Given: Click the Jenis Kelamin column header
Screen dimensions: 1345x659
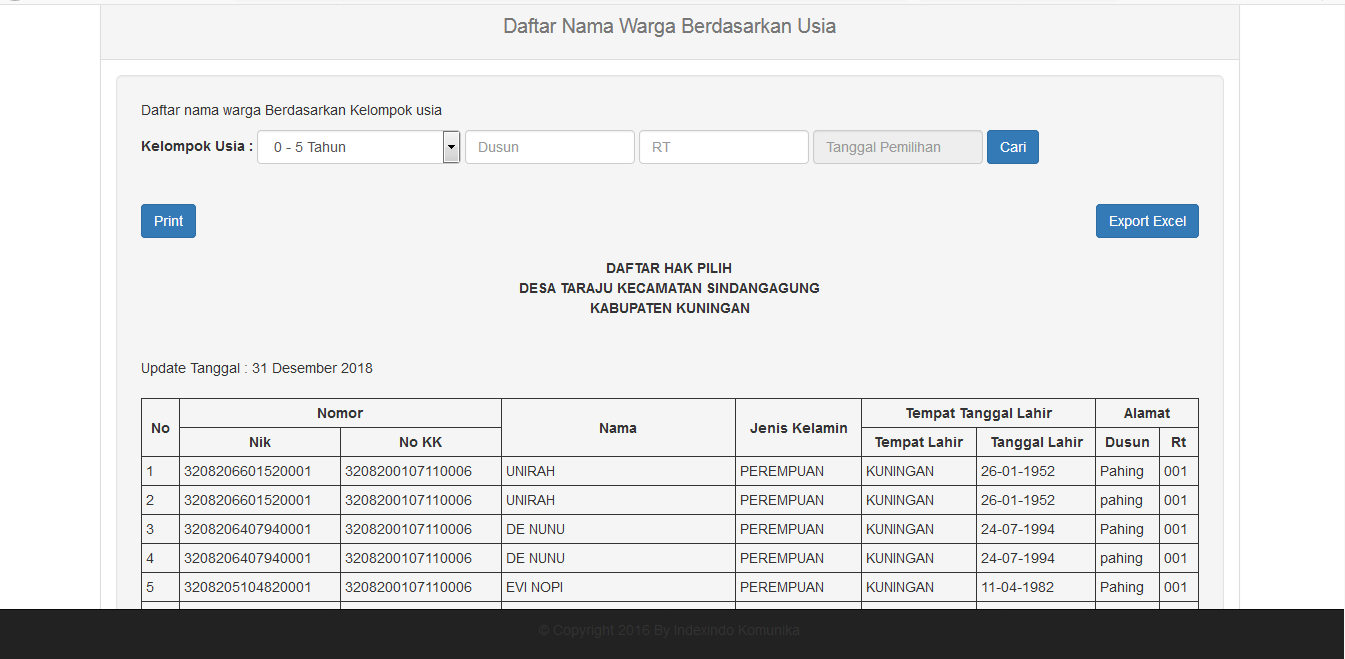Looking at the screenshot, I should 798,428.
